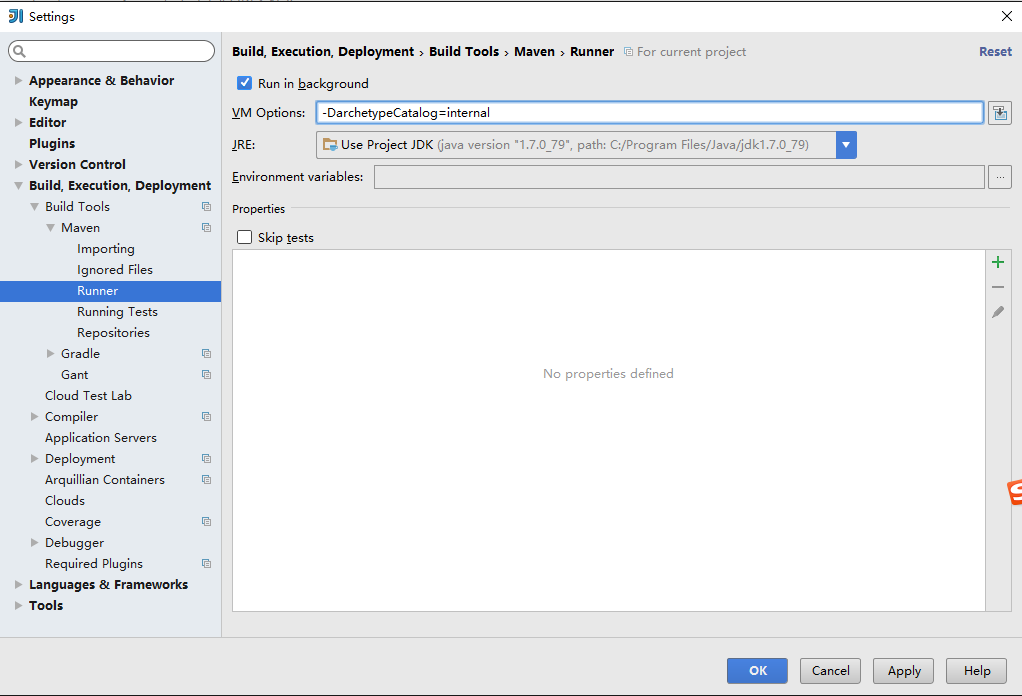The image size is (1022, 696).
Task: Open Application Servers settings
Action: [x=101, y=438]
